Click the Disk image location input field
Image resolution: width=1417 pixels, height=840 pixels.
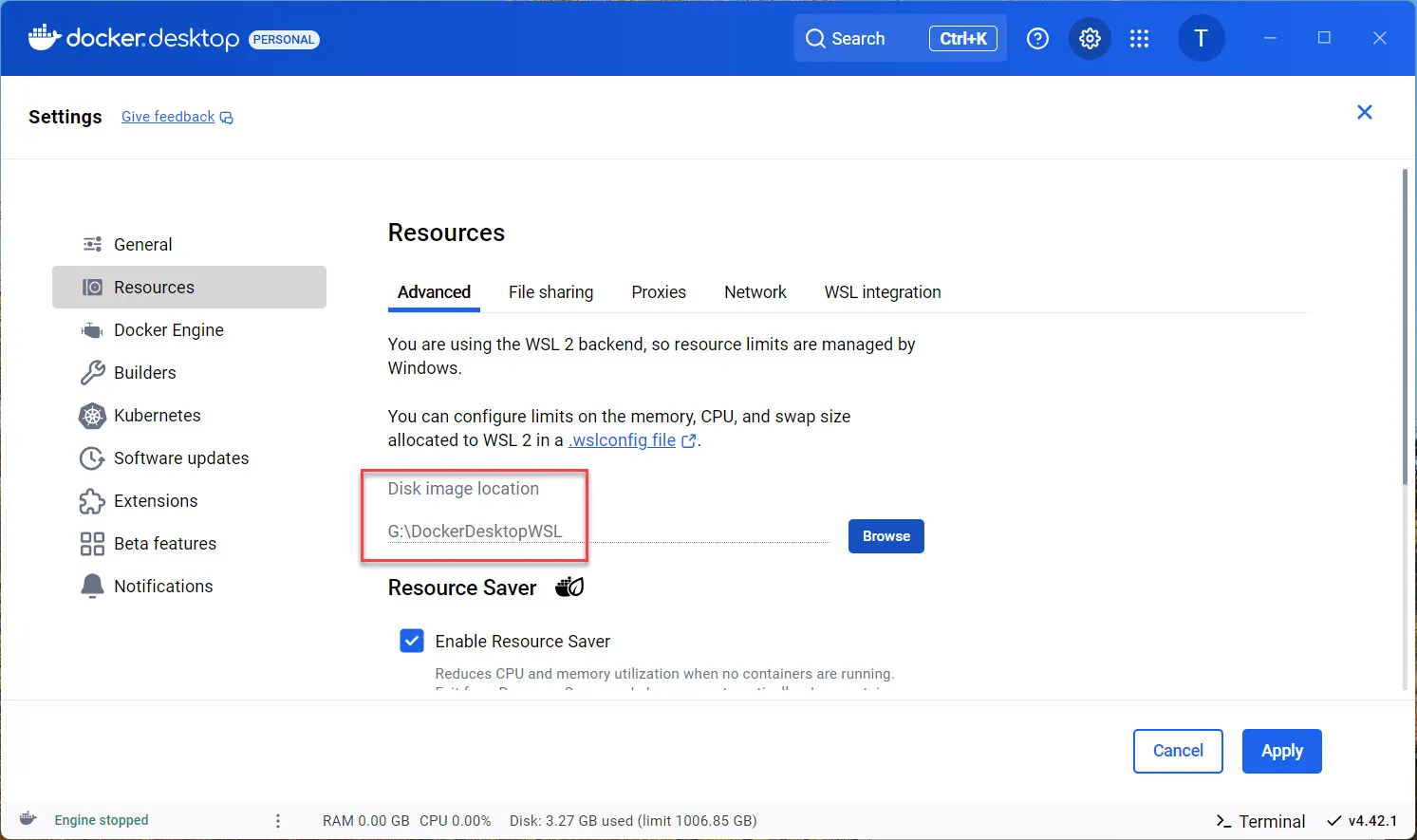pos(569,531)
